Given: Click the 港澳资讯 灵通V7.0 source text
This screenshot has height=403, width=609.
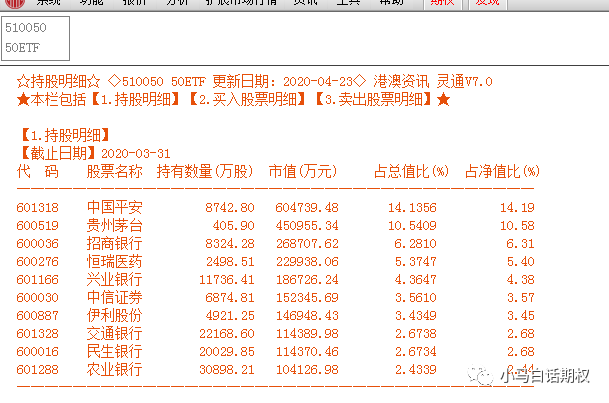Looking at the screenshot, I should click(433, 82).
